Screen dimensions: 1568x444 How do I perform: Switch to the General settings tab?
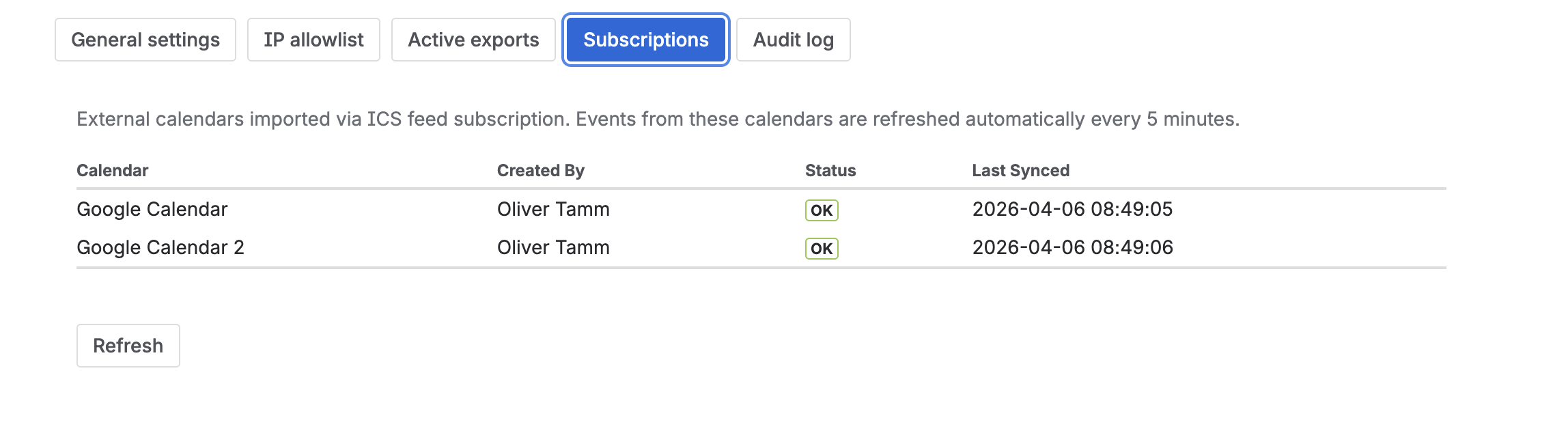(x=144, y=40)
